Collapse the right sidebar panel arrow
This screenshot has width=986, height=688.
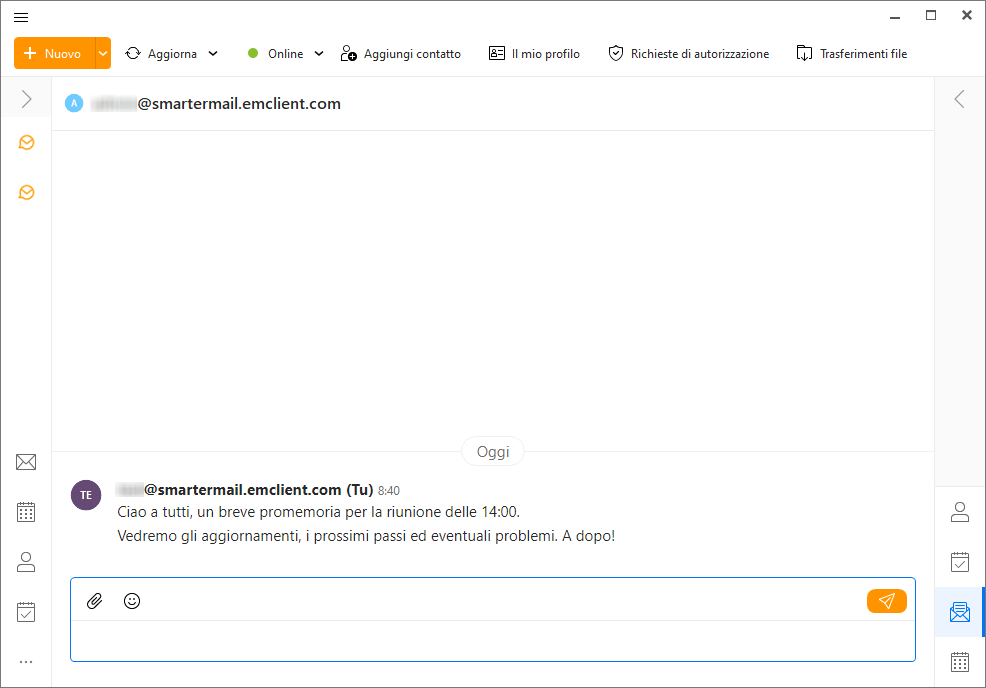(959, 99)
